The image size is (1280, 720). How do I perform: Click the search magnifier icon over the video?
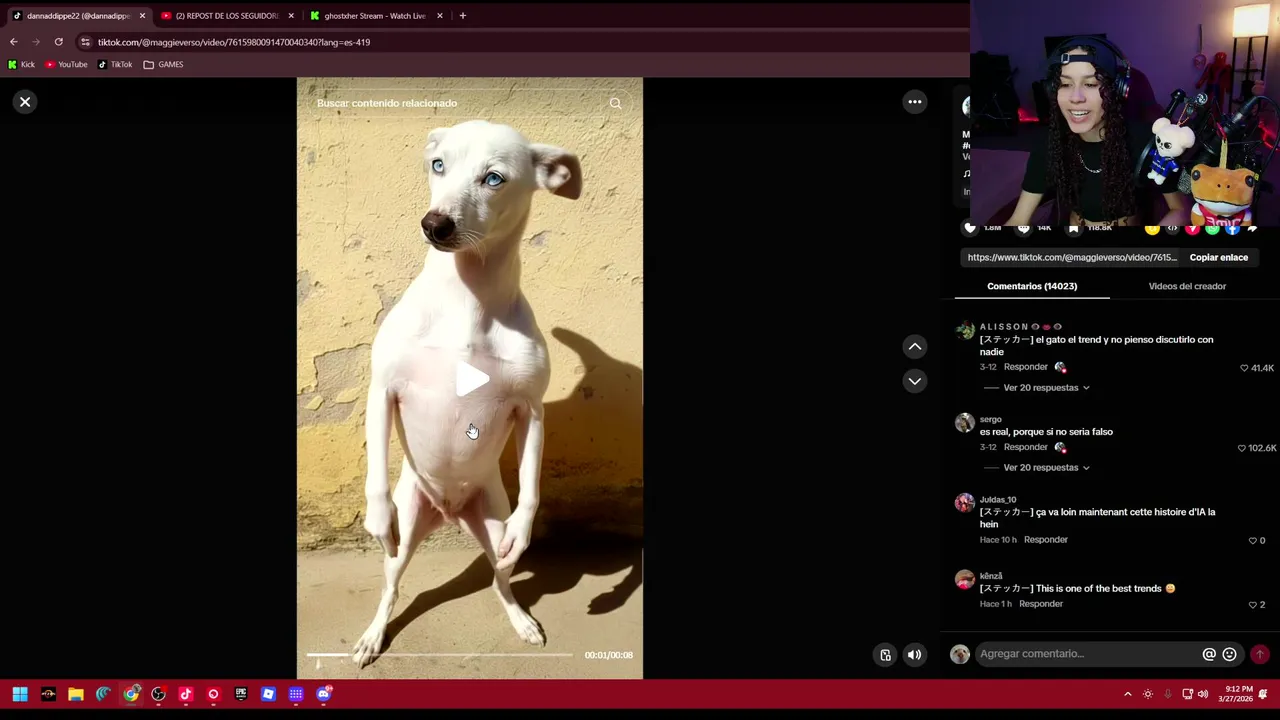pyautogui.click(x=616, y=103)
